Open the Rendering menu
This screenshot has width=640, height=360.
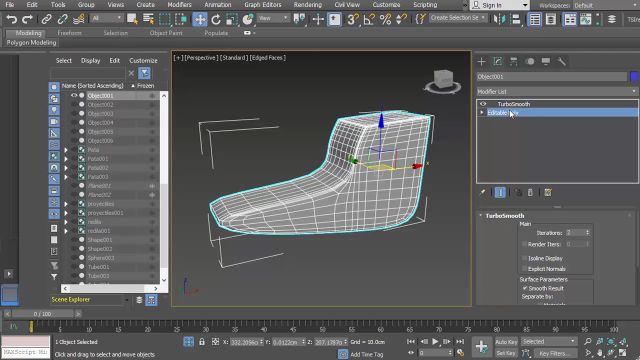click(x=307, y=5)
